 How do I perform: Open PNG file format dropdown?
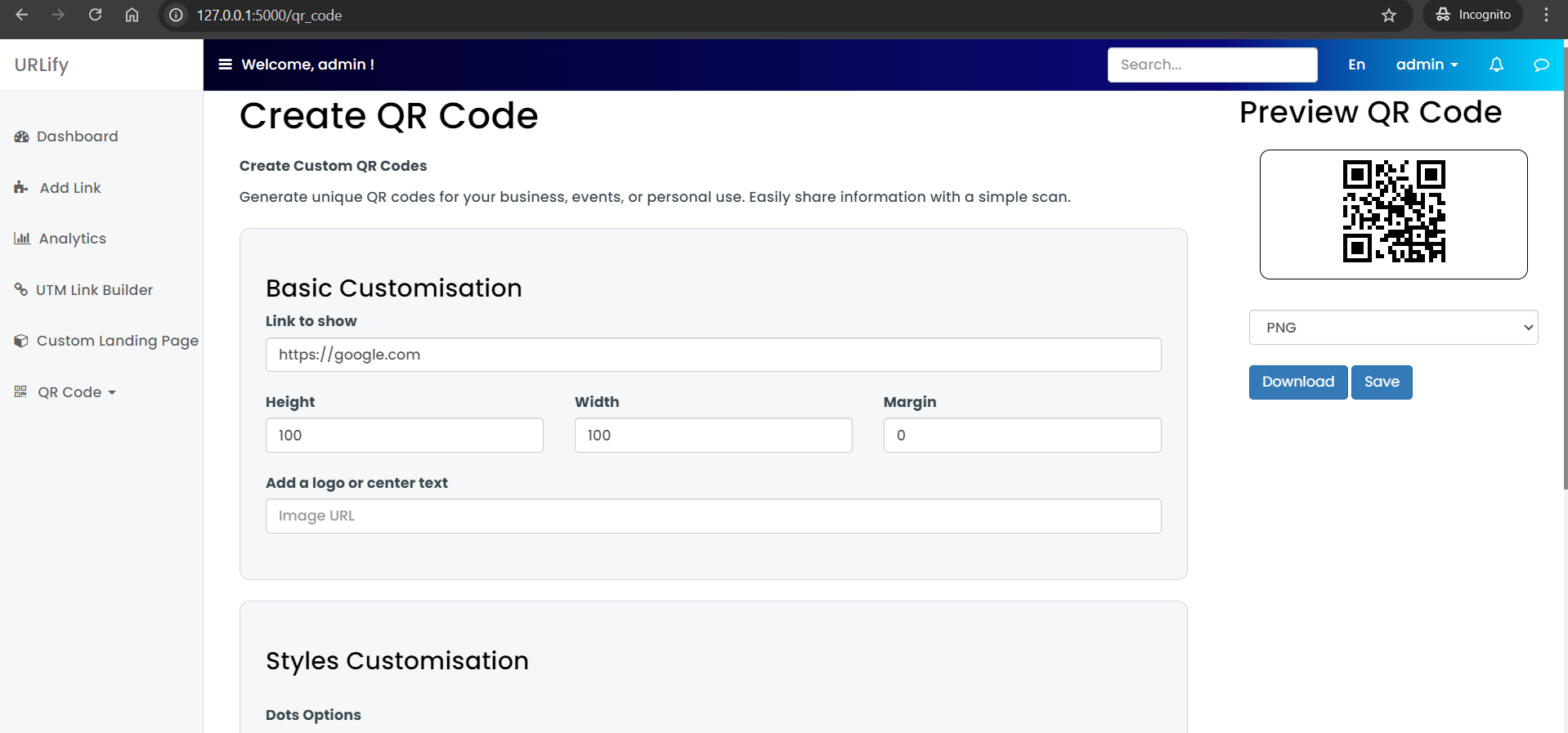click(1393, 328)
